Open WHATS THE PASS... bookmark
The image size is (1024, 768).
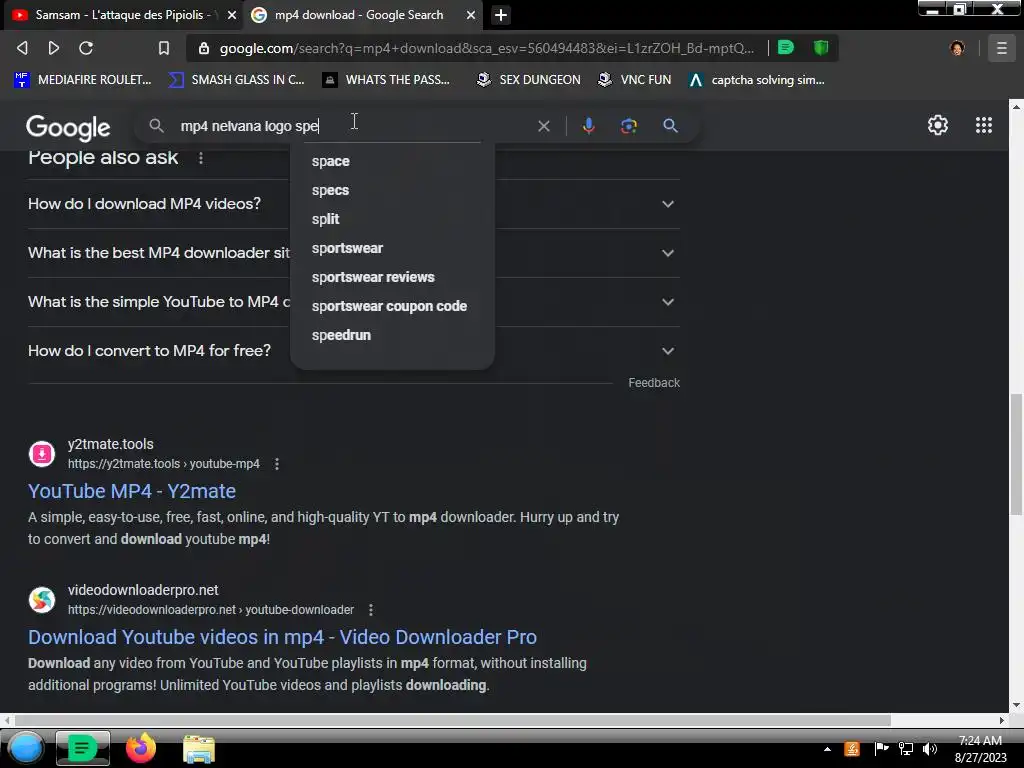click(x=386, y=80)
